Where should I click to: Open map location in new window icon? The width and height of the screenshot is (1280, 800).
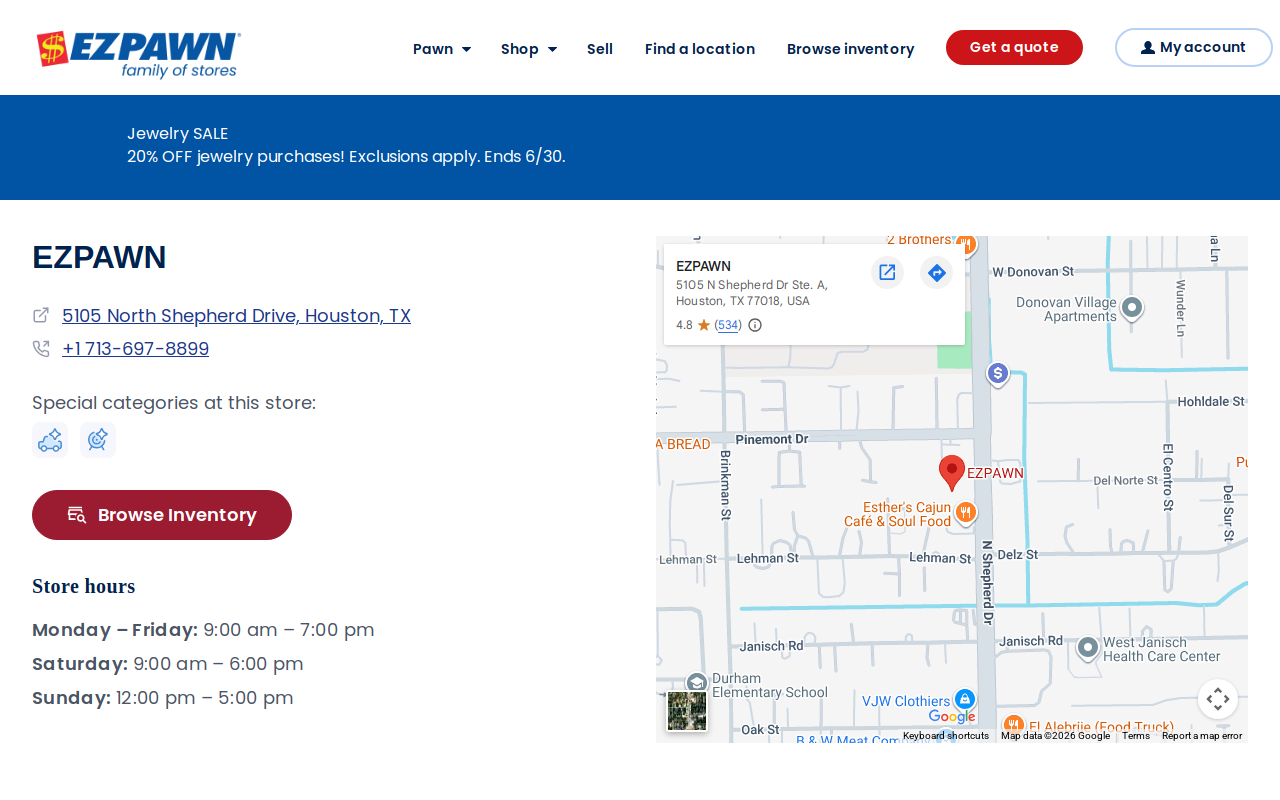887,272
